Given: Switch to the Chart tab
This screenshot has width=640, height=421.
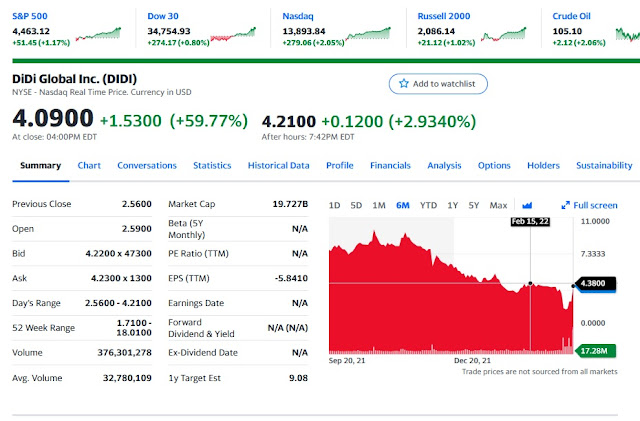Looking at the screenshot, I should 89,165.
